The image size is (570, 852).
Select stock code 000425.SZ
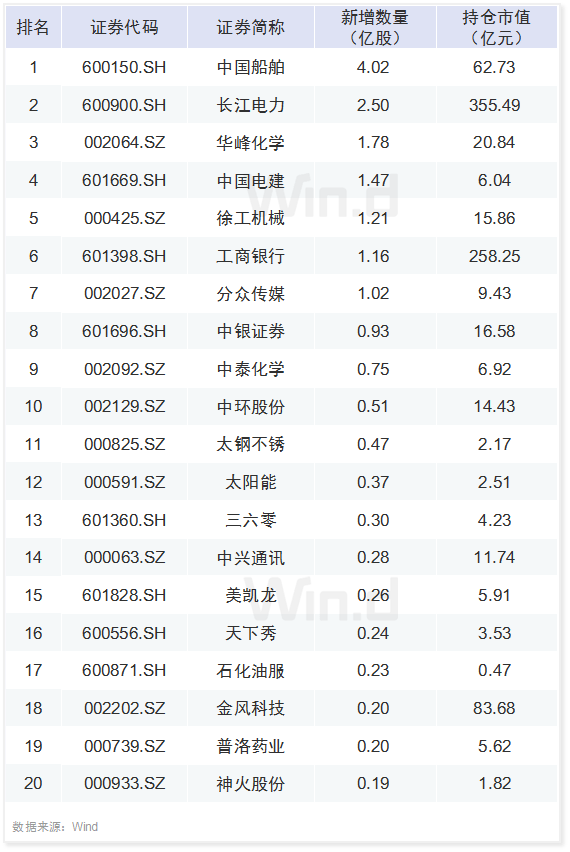(x=124, y=218)
